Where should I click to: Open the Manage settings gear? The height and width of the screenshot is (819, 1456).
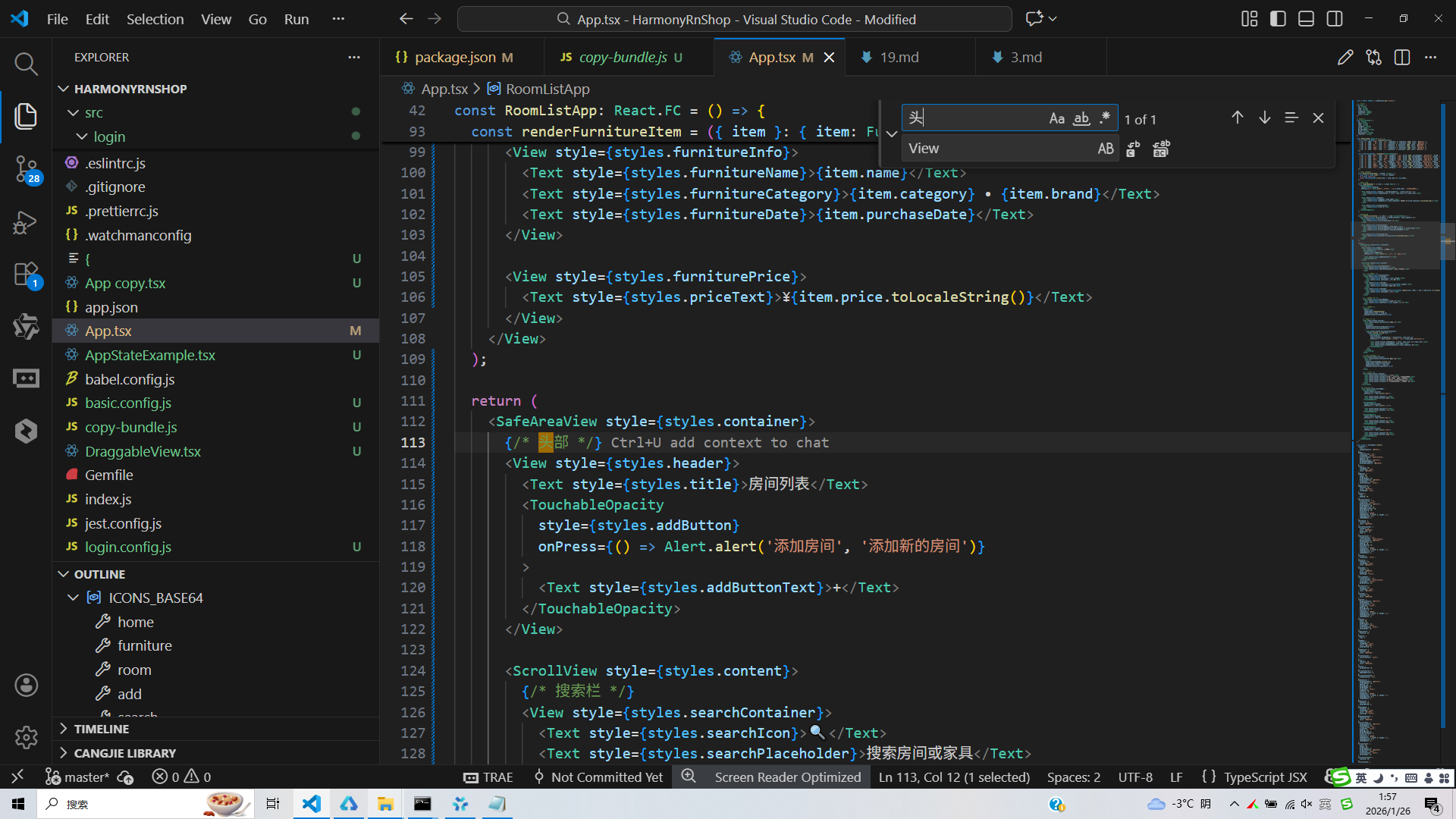(x=26, y=737)
